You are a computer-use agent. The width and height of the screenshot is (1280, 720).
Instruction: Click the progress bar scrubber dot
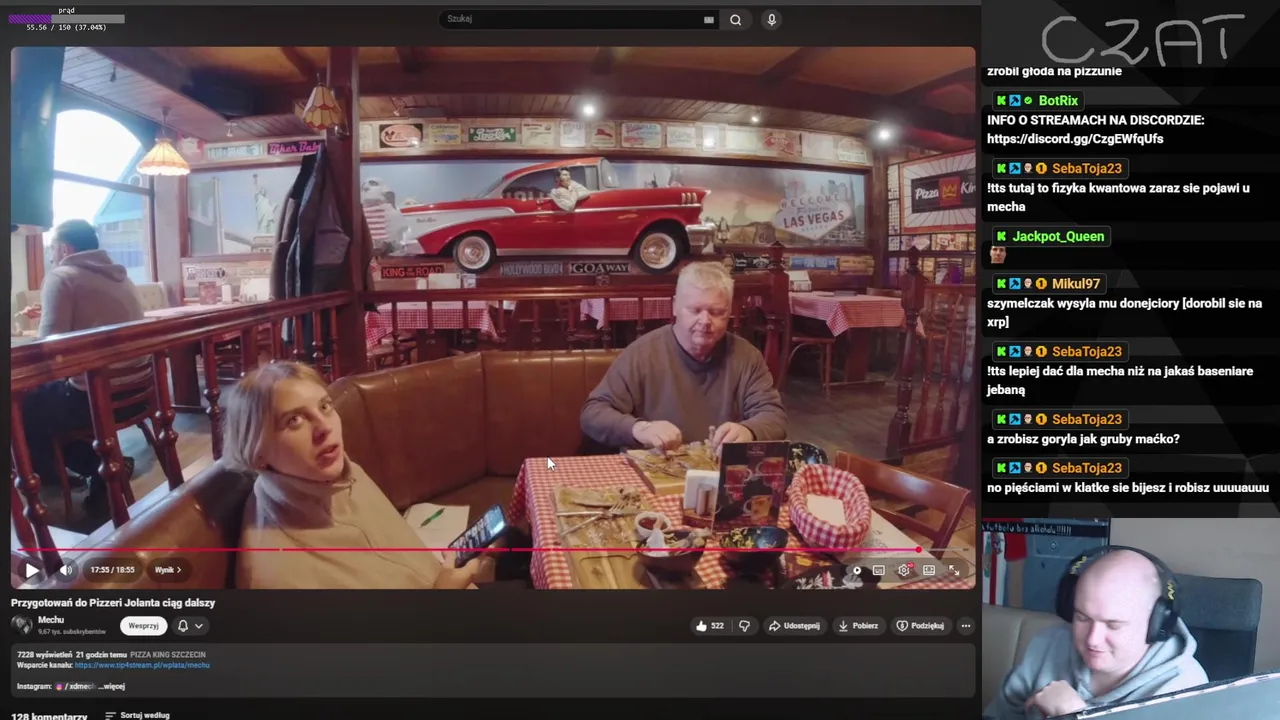[x=918, y=550]
